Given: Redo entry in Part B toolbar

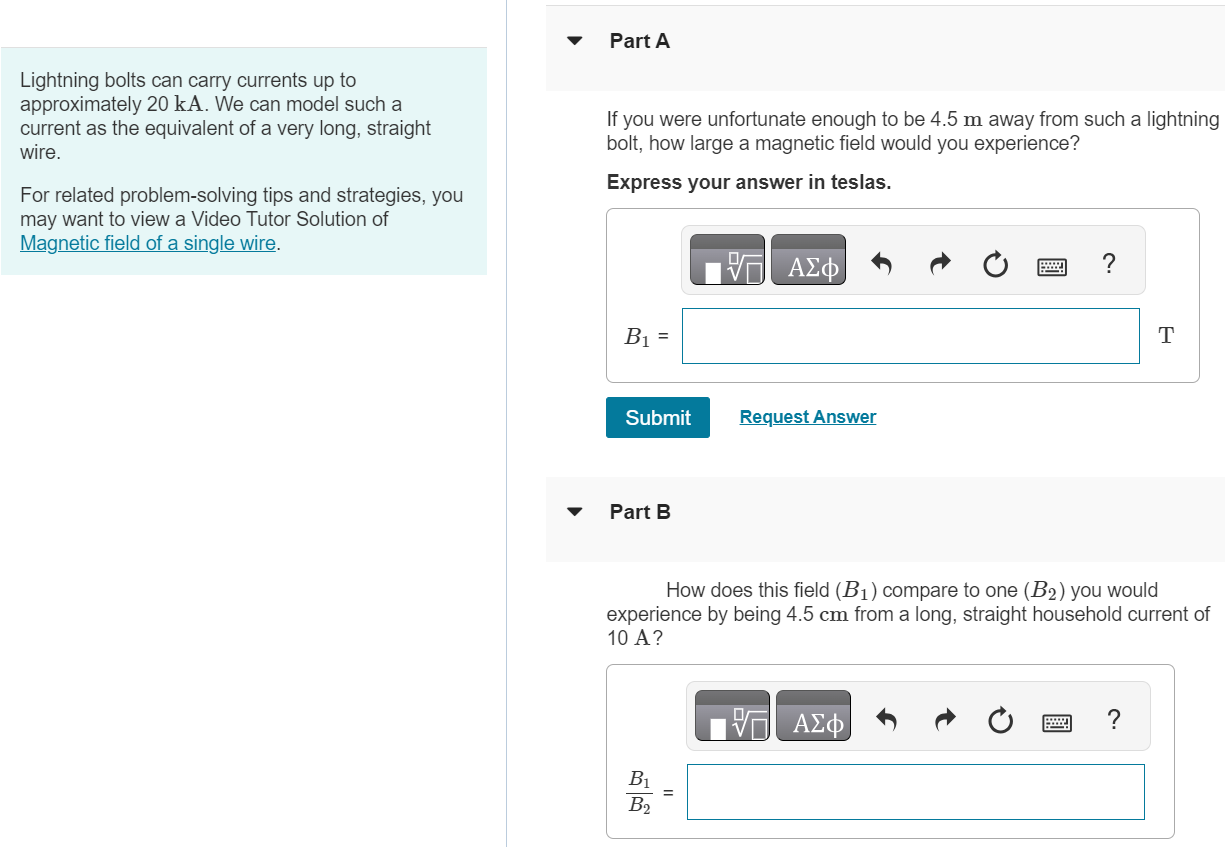Looking at the screenshot, I should tap(944, 720).
